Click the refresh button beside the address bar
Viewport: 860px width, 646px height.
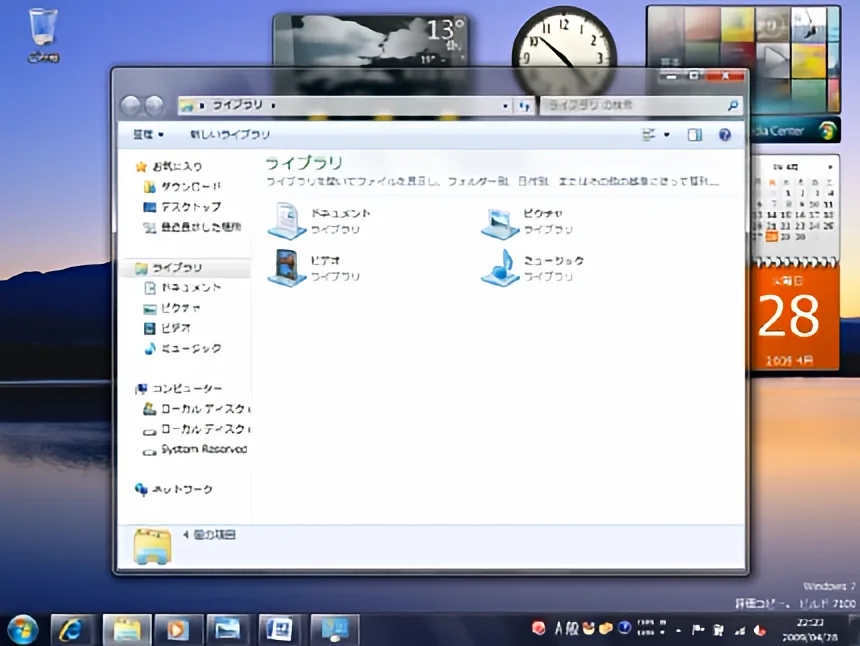tap(525, 105)
